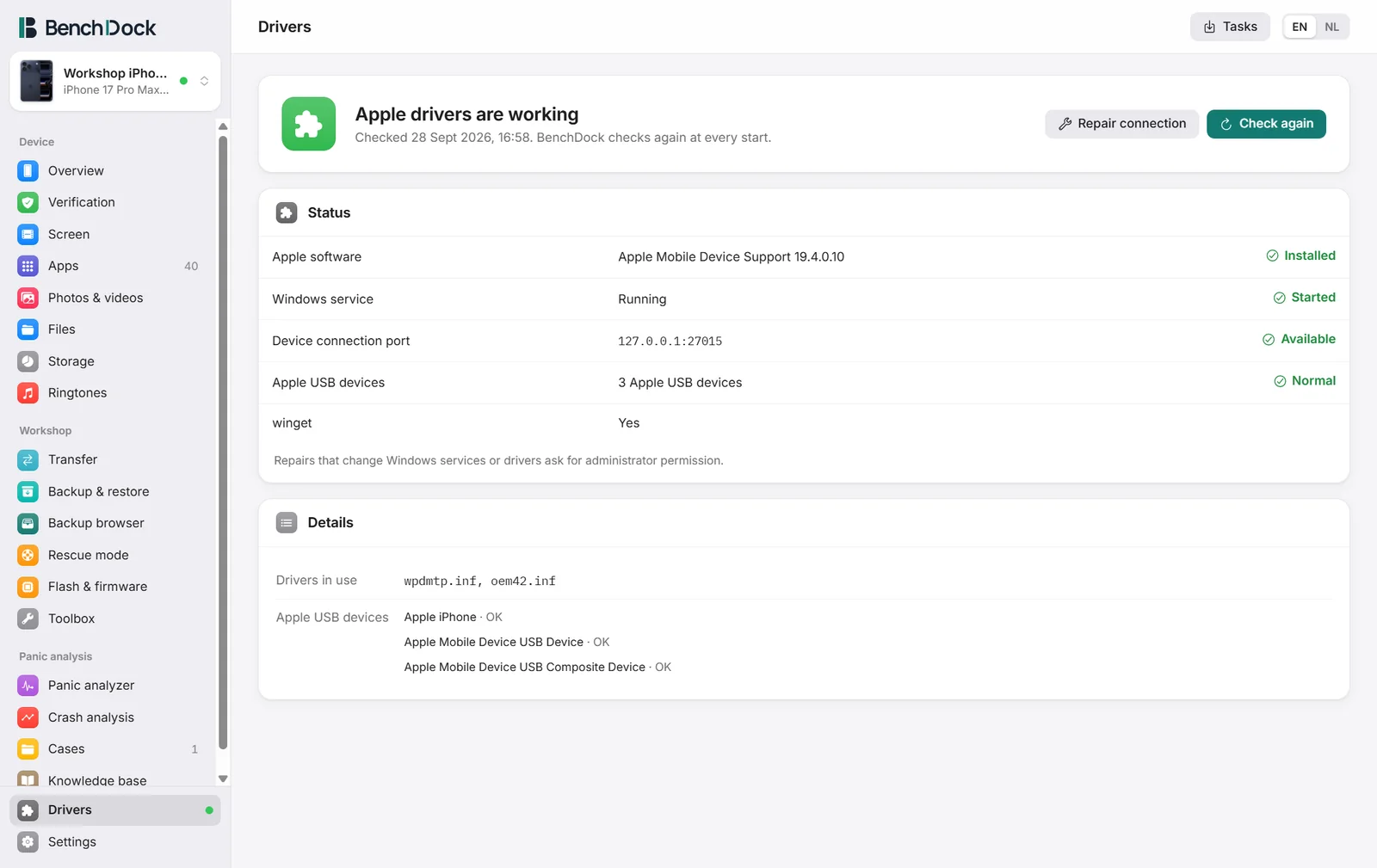Click the device online green dot
Image resolution: width=1377 pixels, height=868 pixels.
183,81
